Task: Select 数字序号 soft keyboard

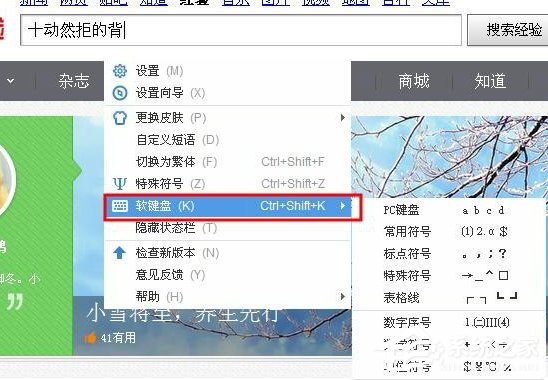Action: pos(449,322)
